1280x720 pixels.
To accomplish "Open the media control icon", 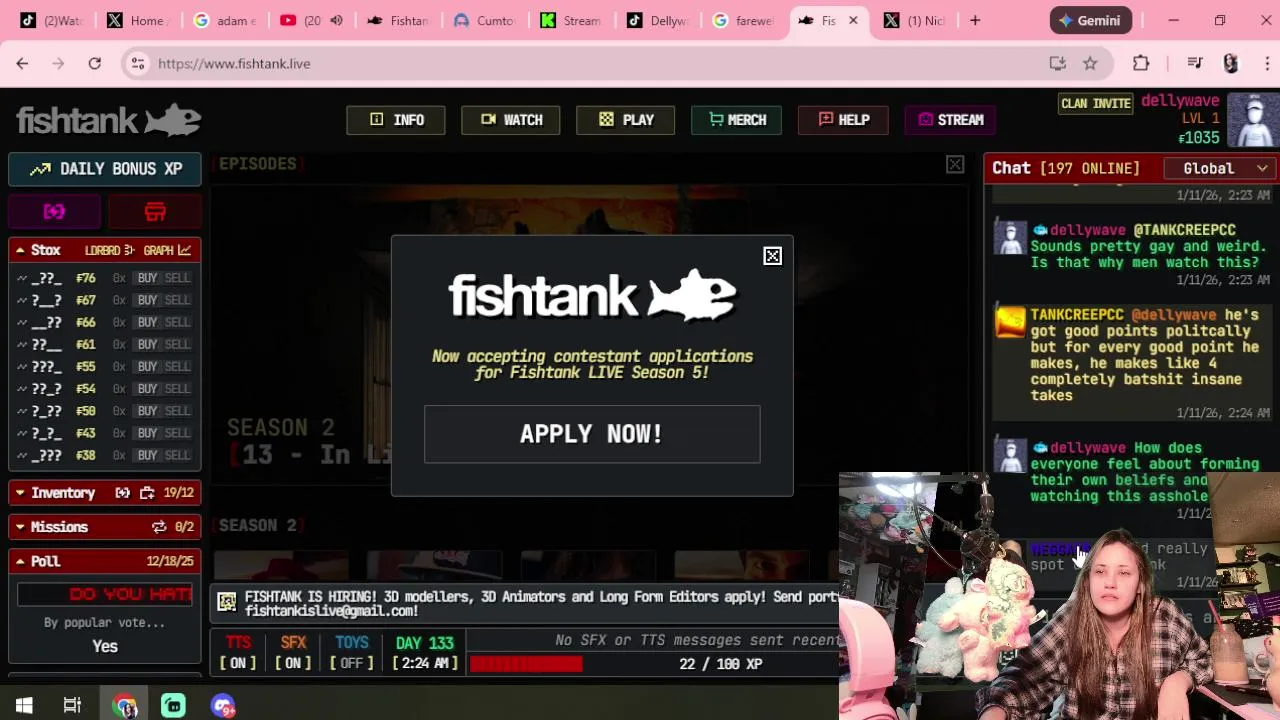I will click(1194, 63).
